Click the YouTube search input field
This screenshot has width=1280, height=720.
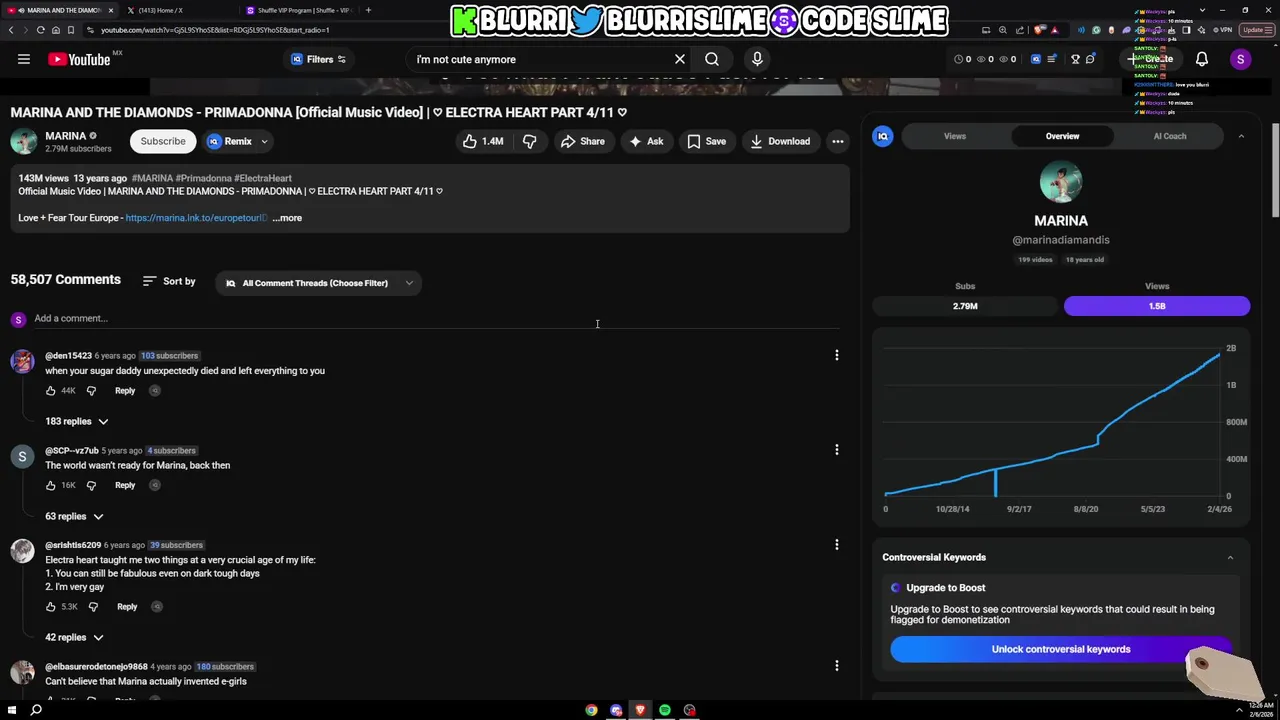pos(539,59)
